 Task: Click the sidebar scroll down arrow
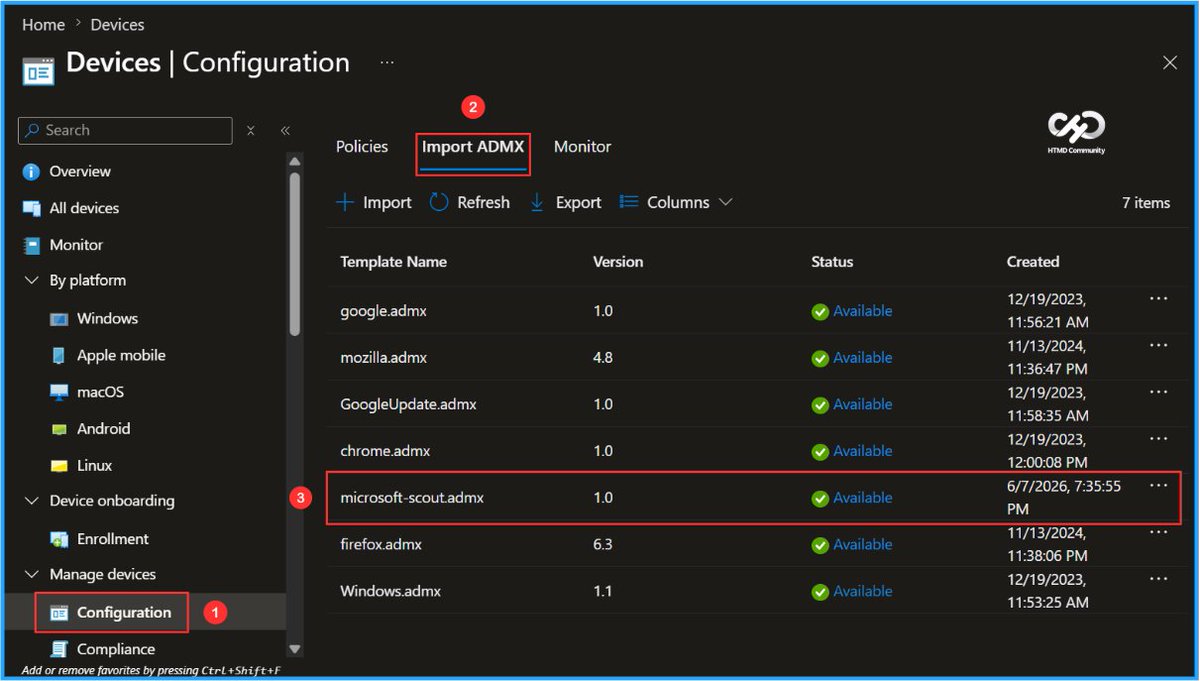pyautogui.click(x=295, y=649)
